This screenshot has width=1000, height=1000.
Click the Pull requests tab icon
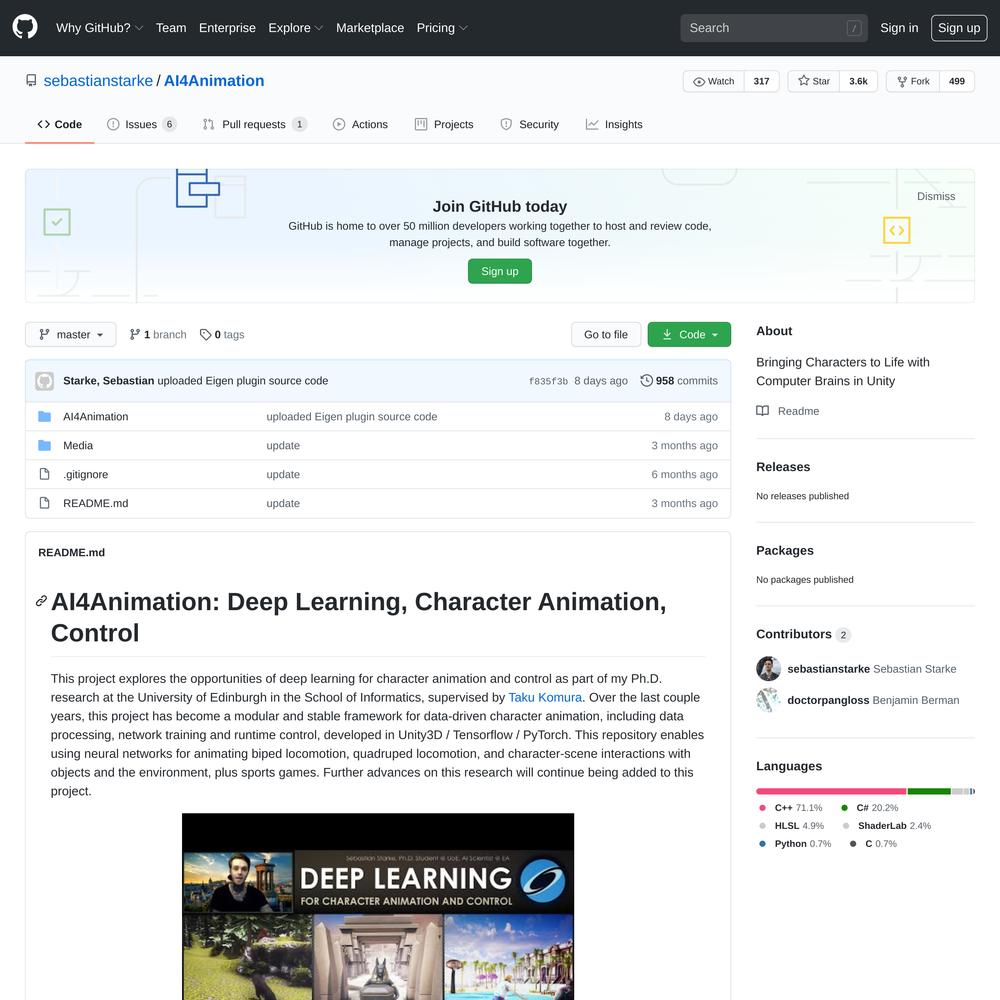[x=209, y=124]
